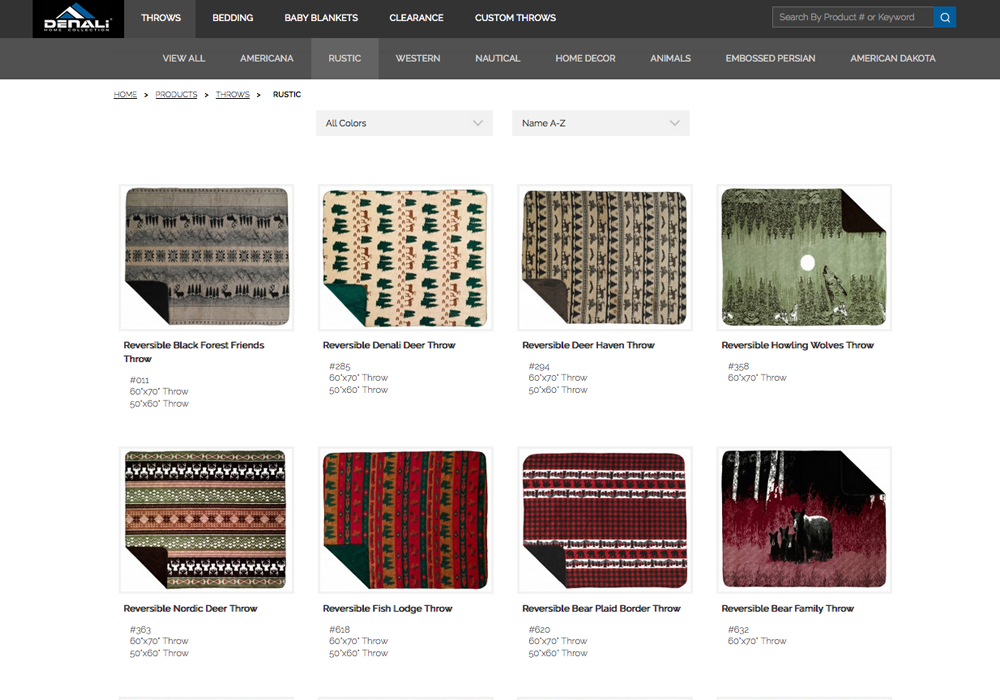The width and height of the screenshot is (1000, 700).
Task: Click the Denali Home Collection logo
Action: pyautogui.click(x=78, y=18)
